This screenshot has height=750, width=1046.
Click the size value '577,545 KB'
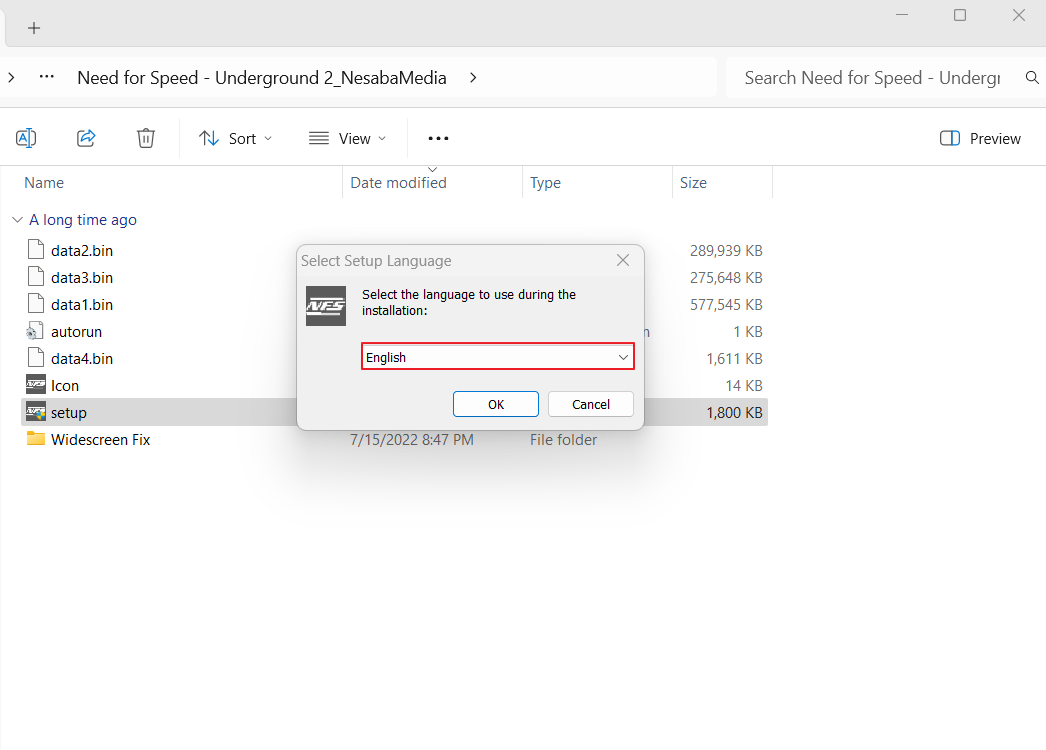point(726,305)
